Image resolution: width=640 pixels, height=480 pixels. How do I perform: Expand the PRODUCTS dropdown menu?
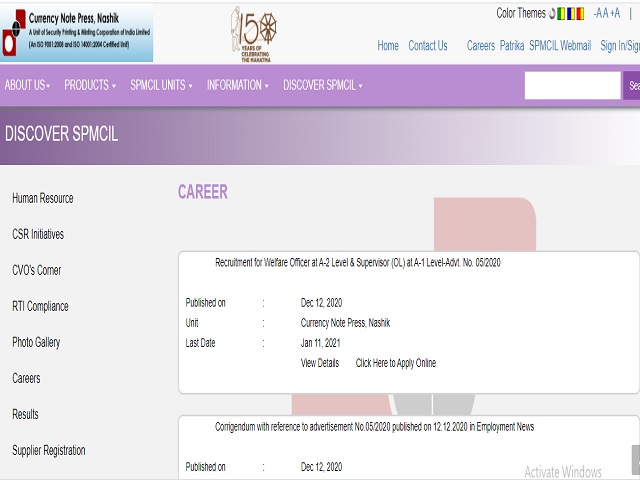[x=90, y=85]
